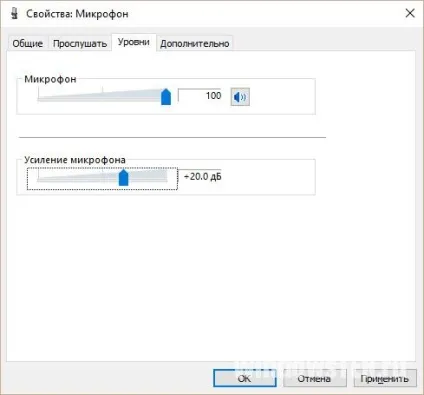Click the Усиление микрофона slider handle
The height and width of the screenshot is (395, 424).
coord(124,177)
